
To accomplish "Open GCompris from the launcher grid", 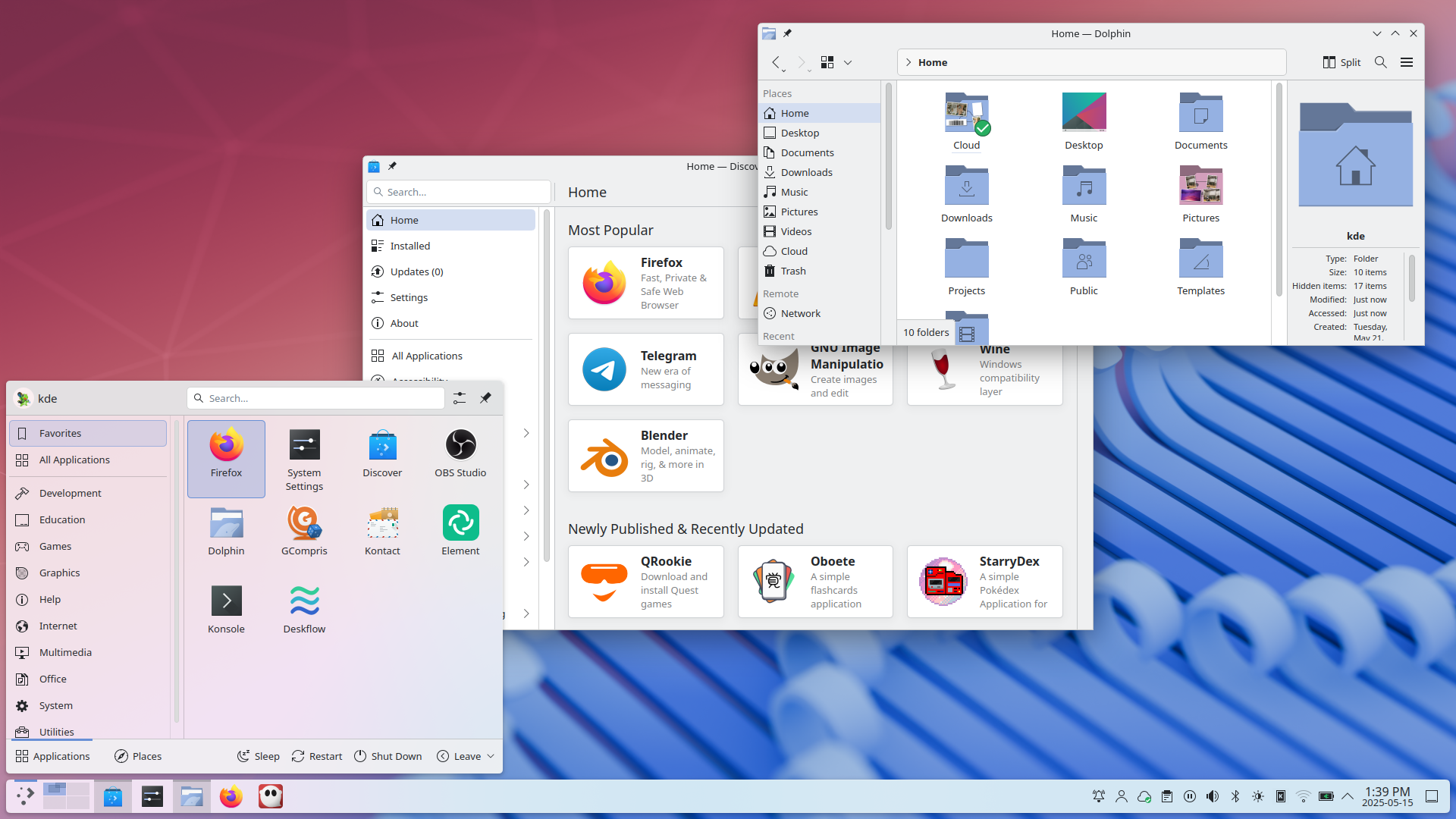I will click(x=304, y=532).
